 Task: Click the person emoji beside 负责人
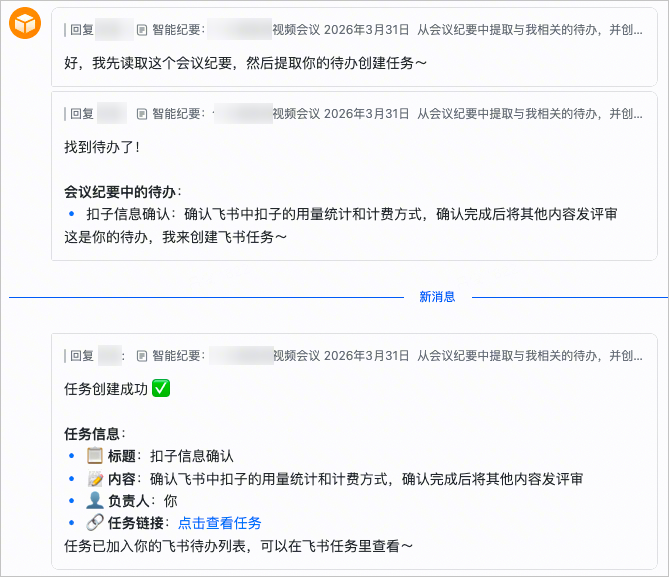(x=95, y=501)
